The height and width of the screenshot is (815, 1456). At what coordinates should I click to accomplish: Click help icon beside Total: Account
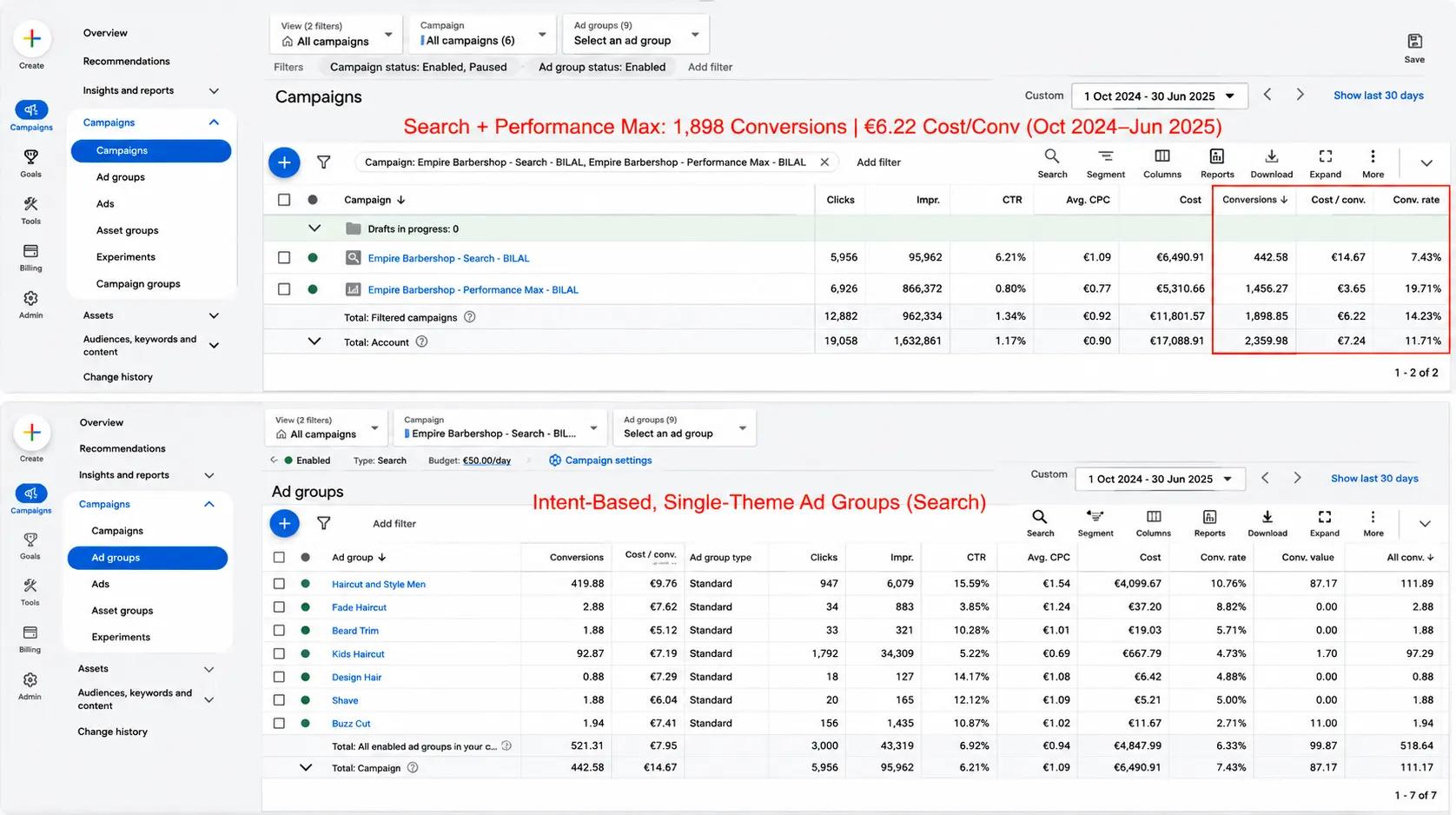(x=421, y=341)
